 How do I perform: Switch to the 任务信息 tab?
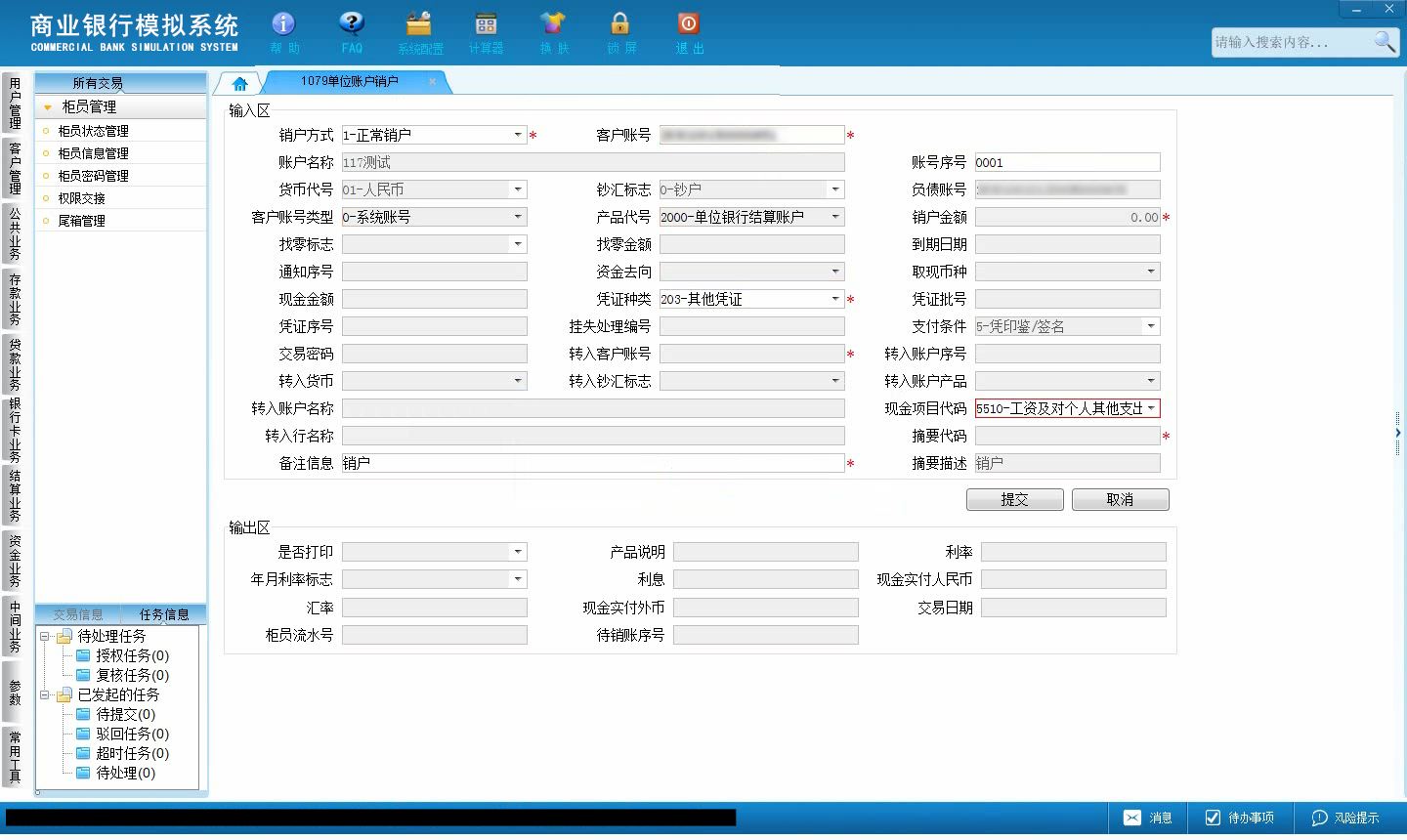(164, 614)
